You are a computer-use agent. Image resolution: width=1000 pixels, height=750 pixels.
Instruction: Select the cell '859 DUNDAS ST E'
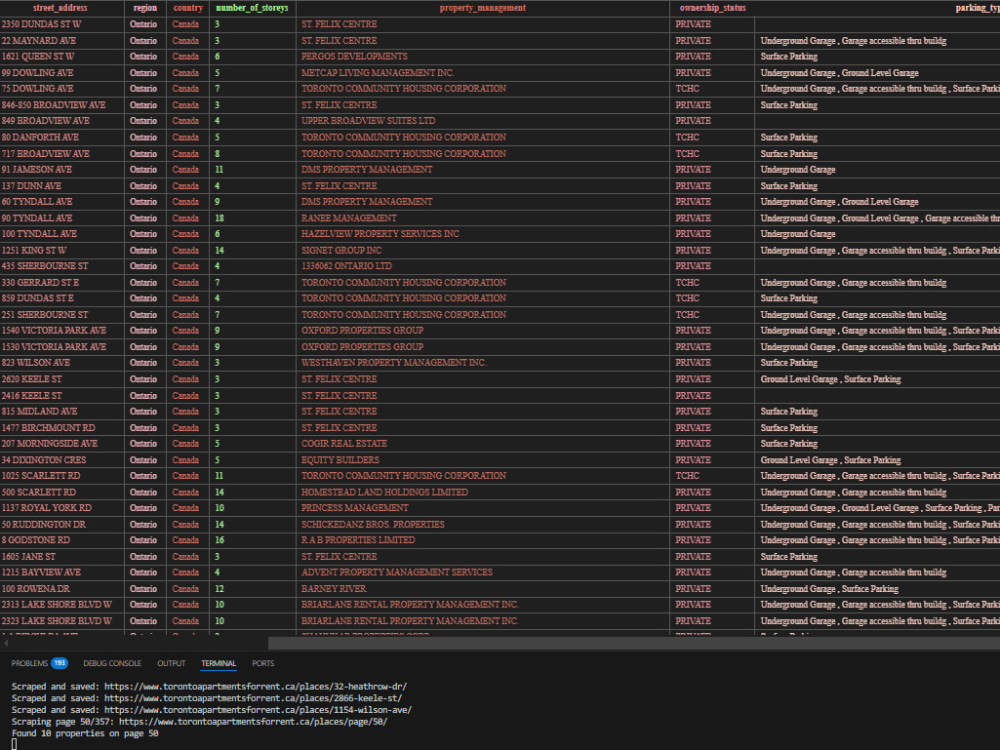point(62,298)
